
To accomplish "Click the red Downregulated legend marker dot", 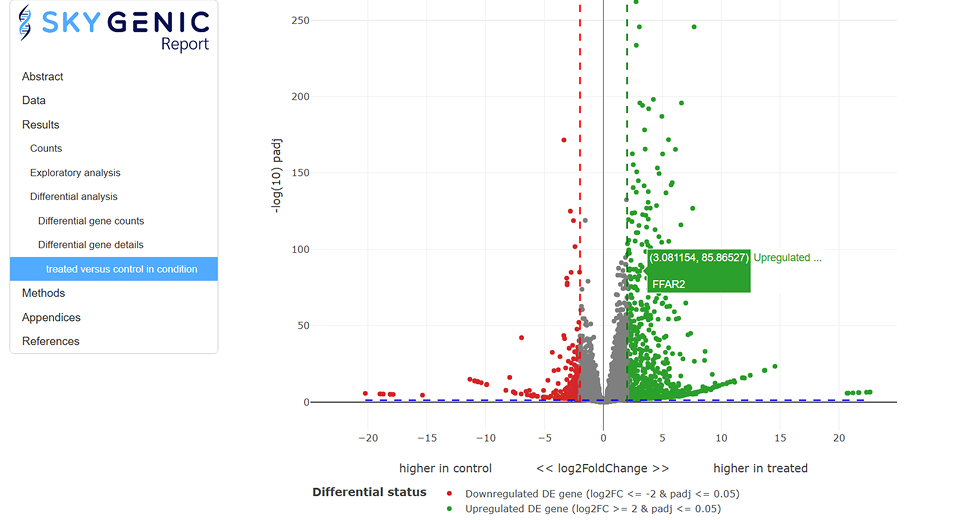I will point(450,493).
